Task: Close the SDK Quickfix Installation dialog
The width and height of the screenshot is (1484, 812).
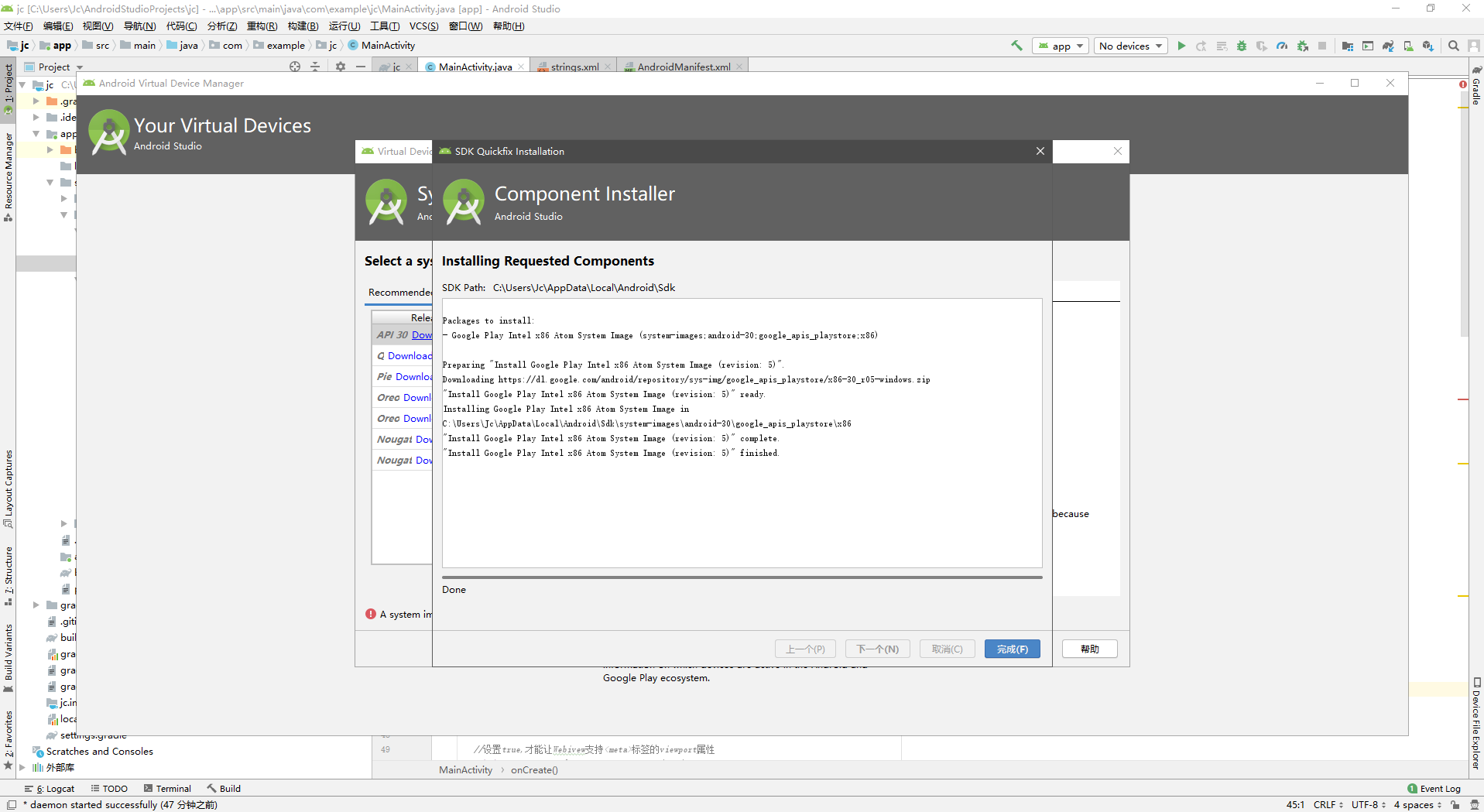Action: [1040, 151]
